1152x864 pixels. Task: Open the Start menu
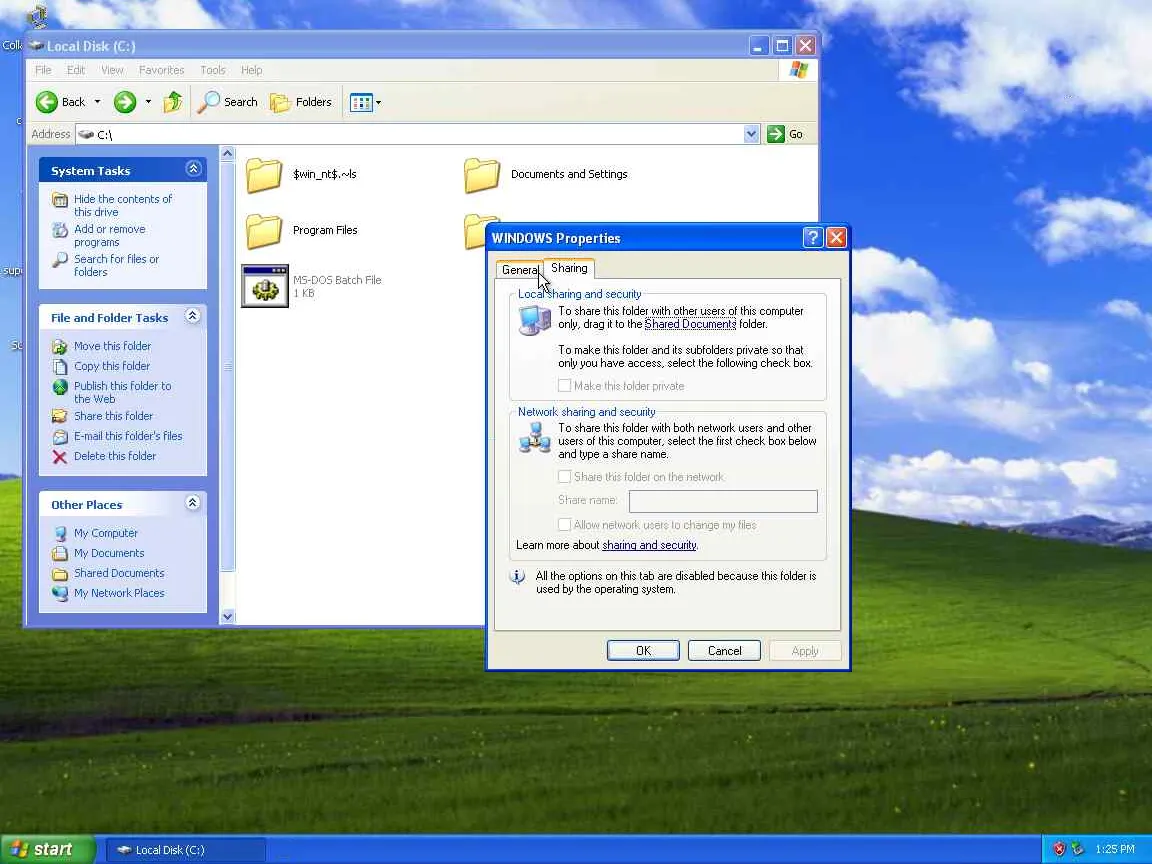(48, 849)
